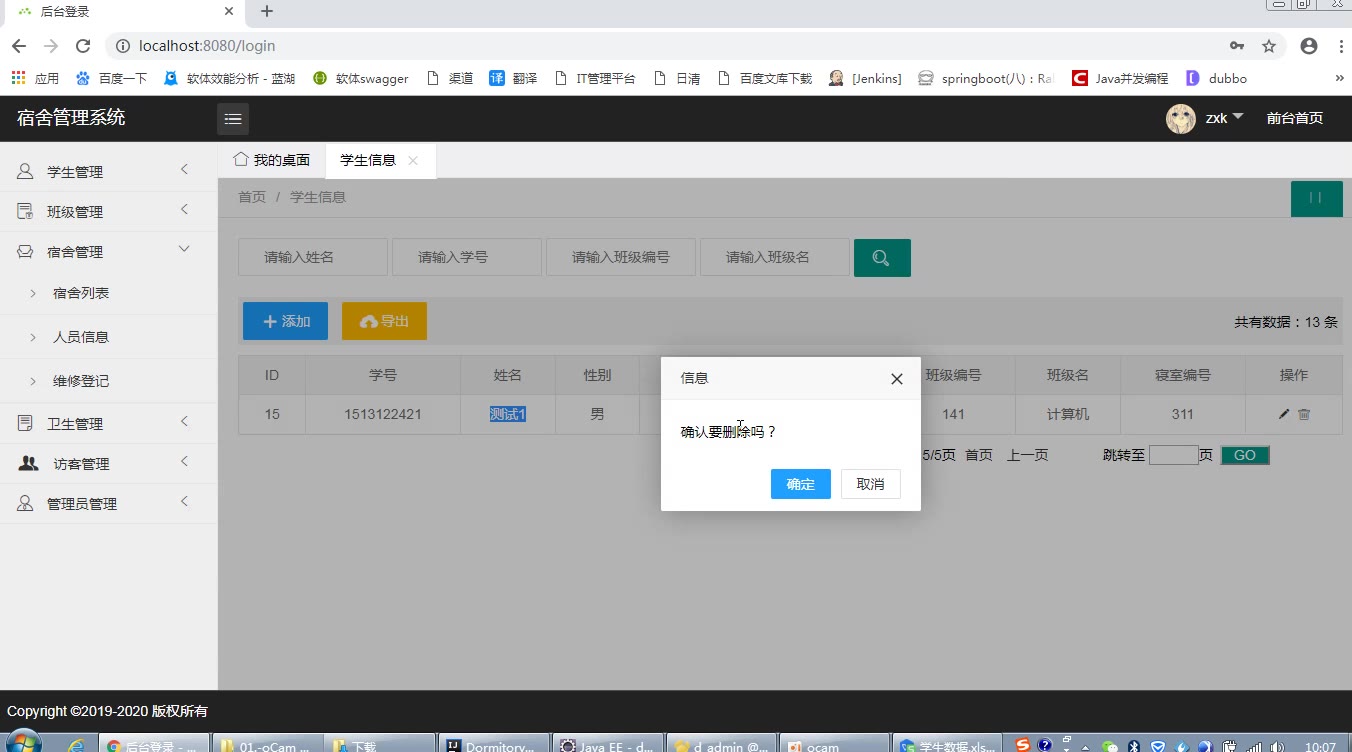
Task: Click the trash delete icon in row 15
Action: point(1304,414)
